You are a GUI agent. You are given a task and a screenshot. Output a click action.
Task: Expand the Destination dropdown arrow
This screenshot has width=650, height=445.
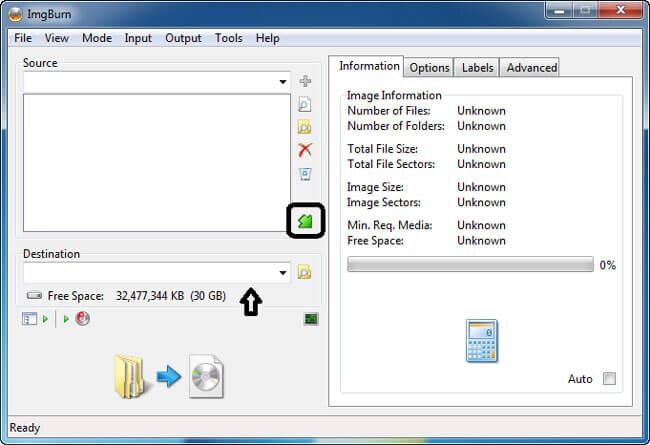click(283, 272)
